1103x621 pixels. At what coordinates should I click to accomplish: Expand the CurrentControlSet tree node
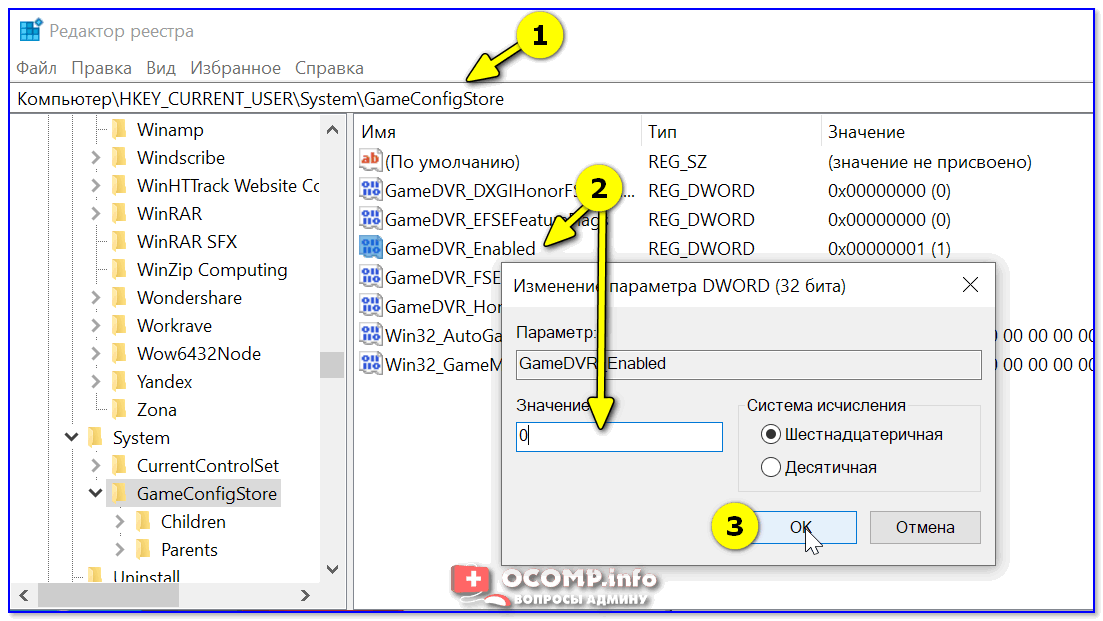click(x=96, y=466)
